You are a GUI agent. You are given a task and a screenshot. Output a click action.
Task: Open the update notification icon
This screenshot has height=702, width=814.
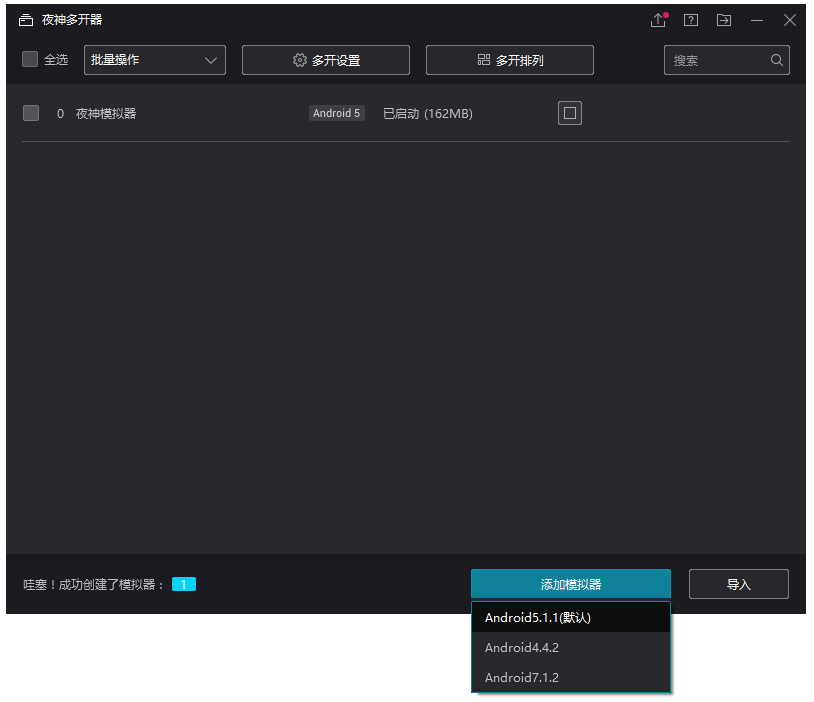pyautogui.click(x=658, y=20)
